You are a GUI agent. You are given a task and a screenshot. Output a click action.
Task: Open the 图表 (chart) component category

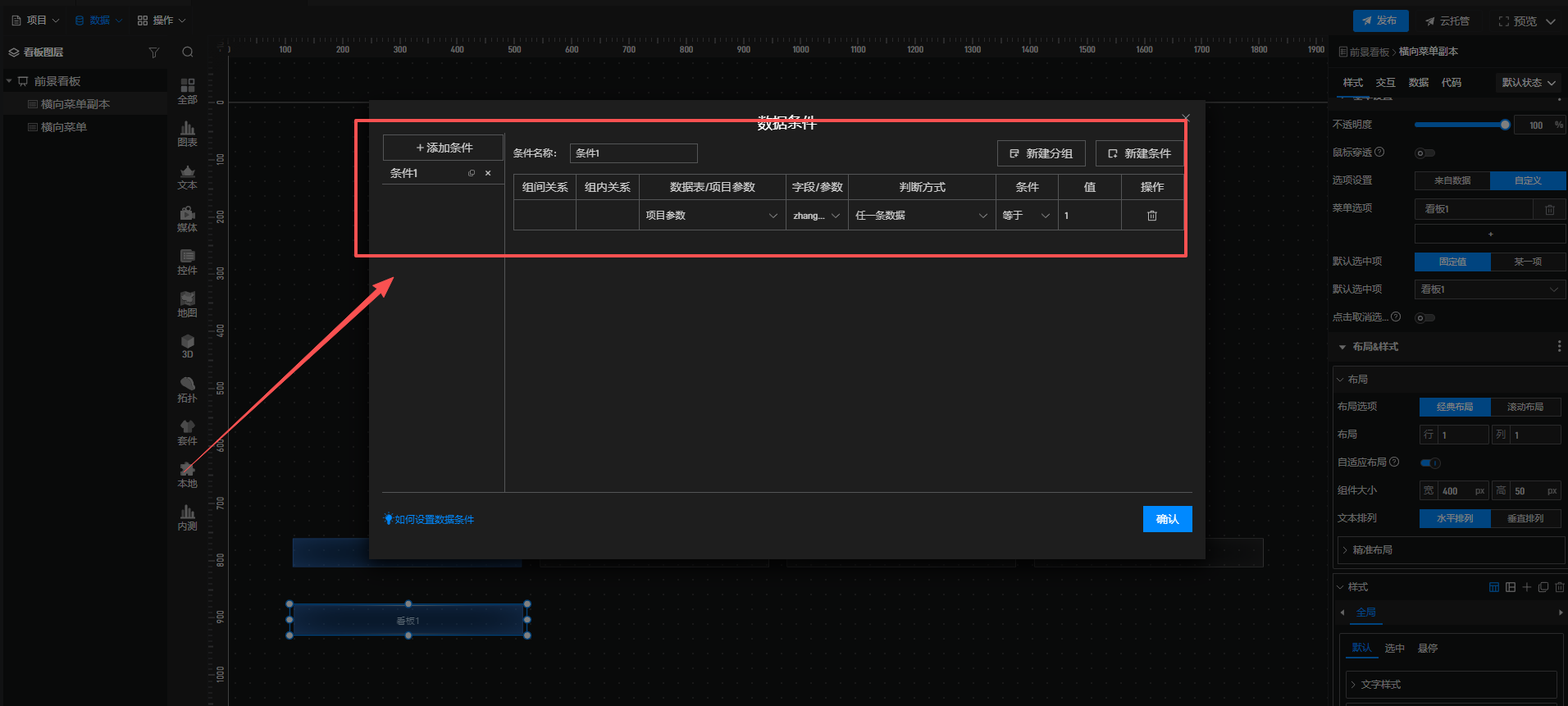187,134
